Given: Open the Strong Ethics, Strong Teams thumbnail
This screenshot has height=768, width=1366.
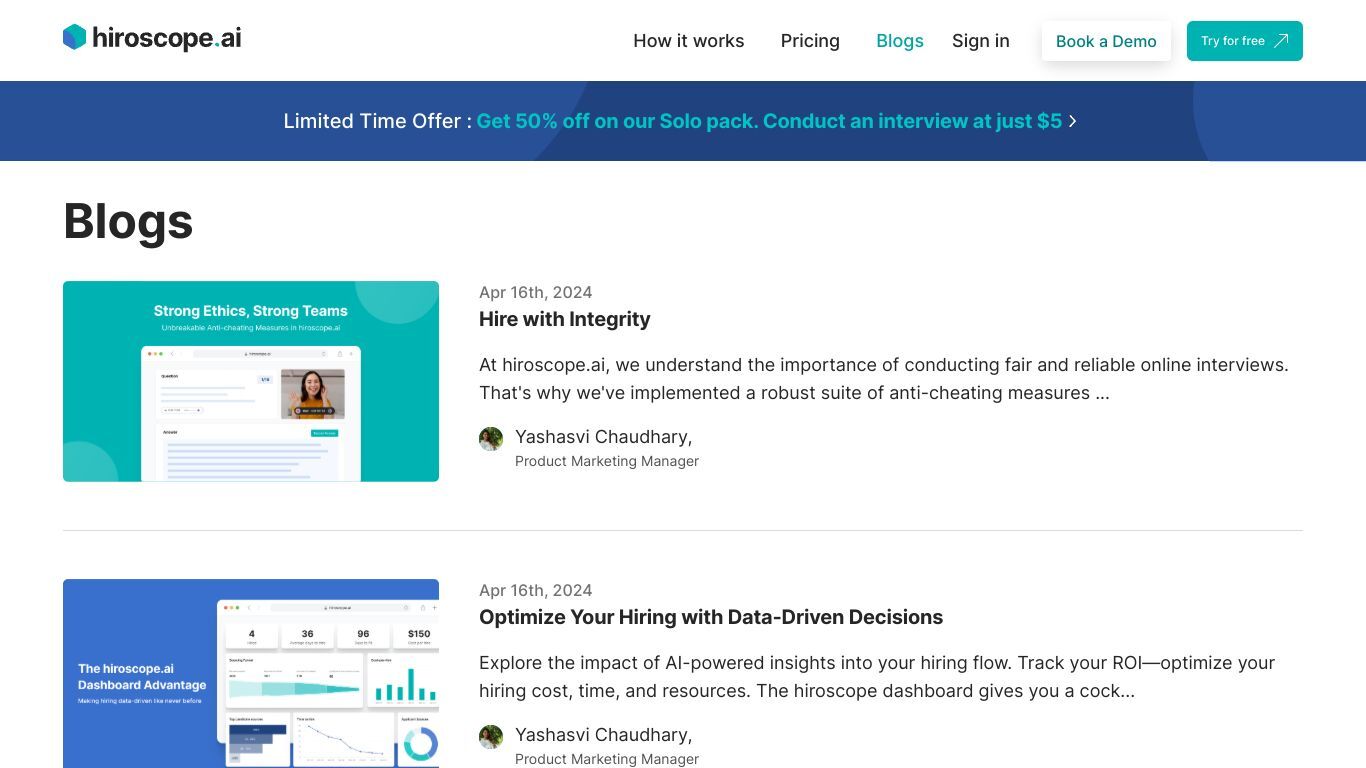Looking at the screenshot, I should (x=251, y=381).
